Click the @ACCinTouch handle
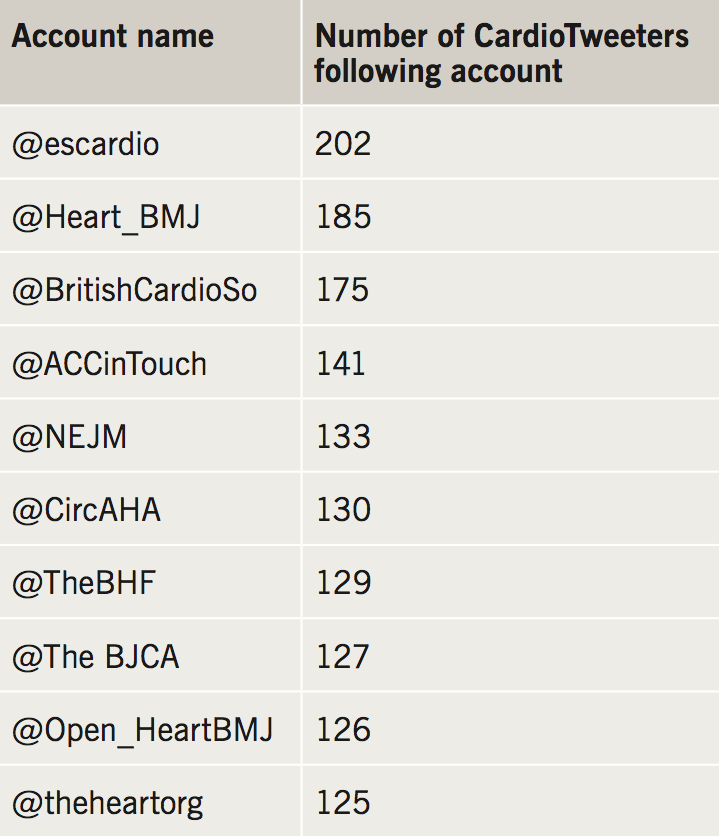This screenshot has width=719, height=836. point(109,363)
